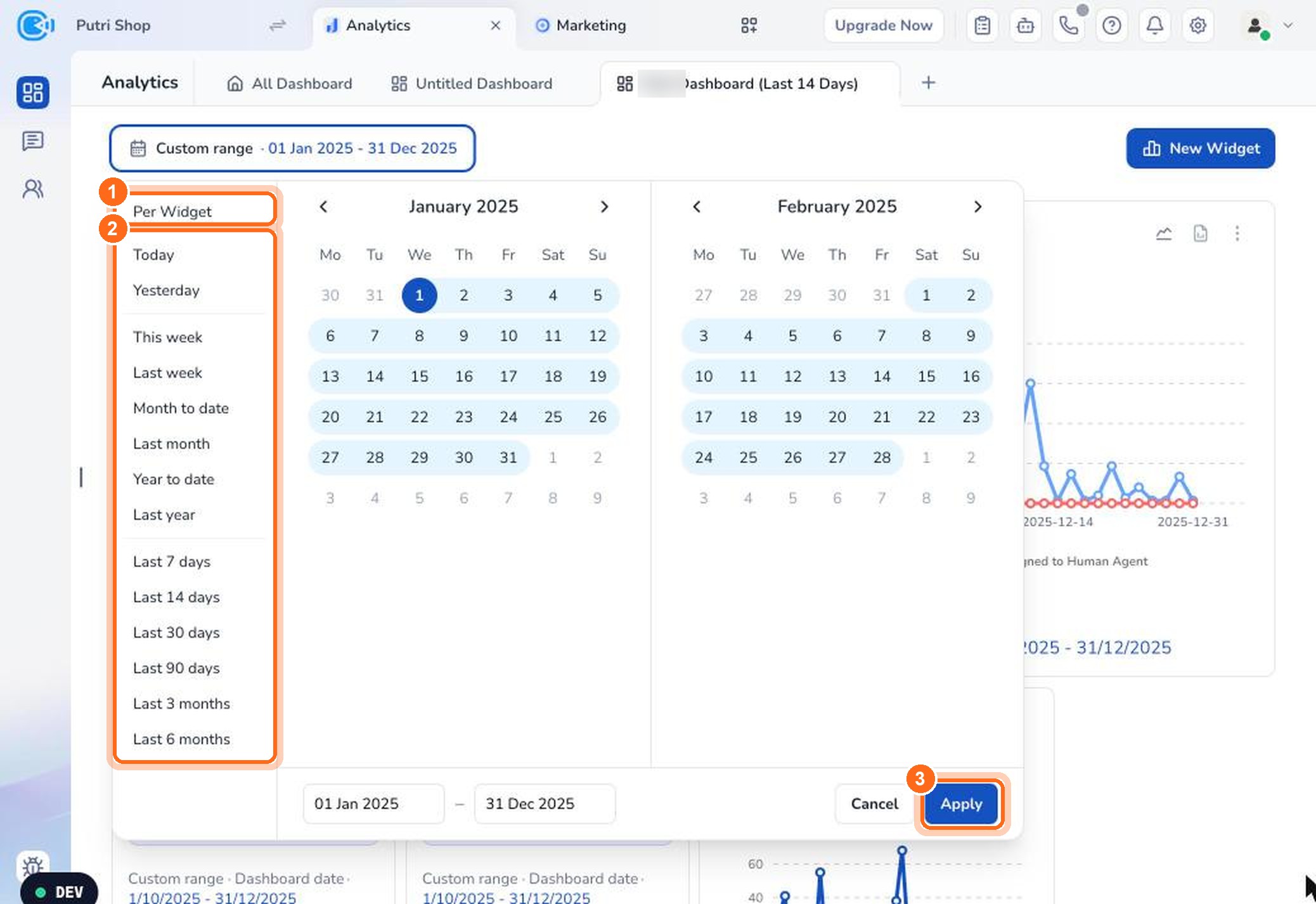
Task: Click the DEV environment badge
Action: point(59,891)
